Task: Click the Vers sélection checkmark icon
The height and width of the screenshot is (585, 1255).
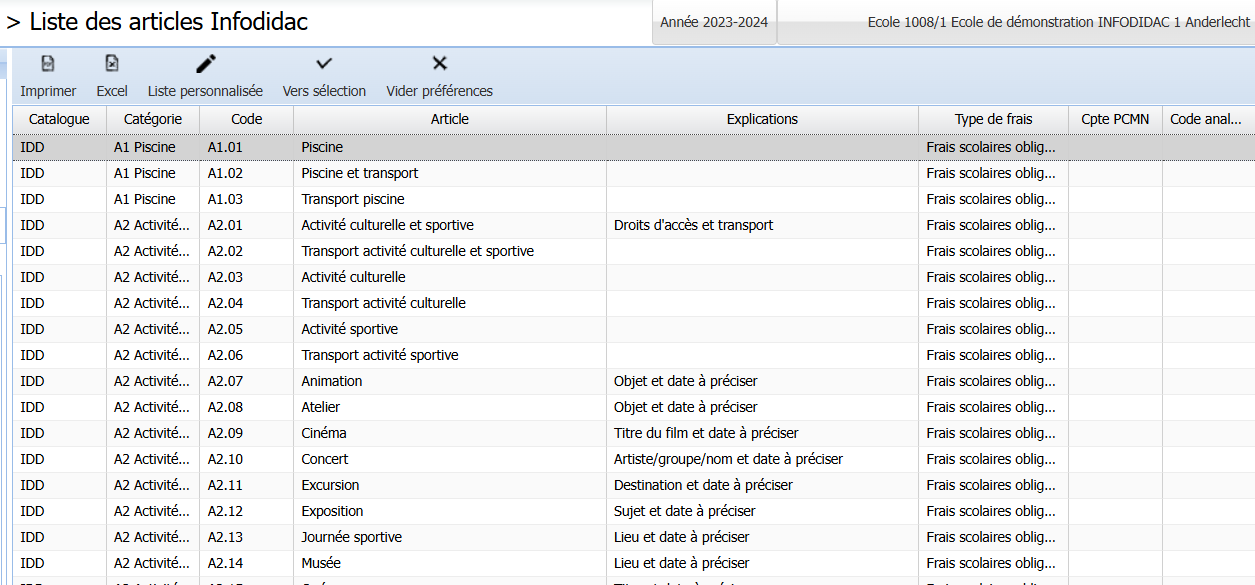Action: [324, 64]
